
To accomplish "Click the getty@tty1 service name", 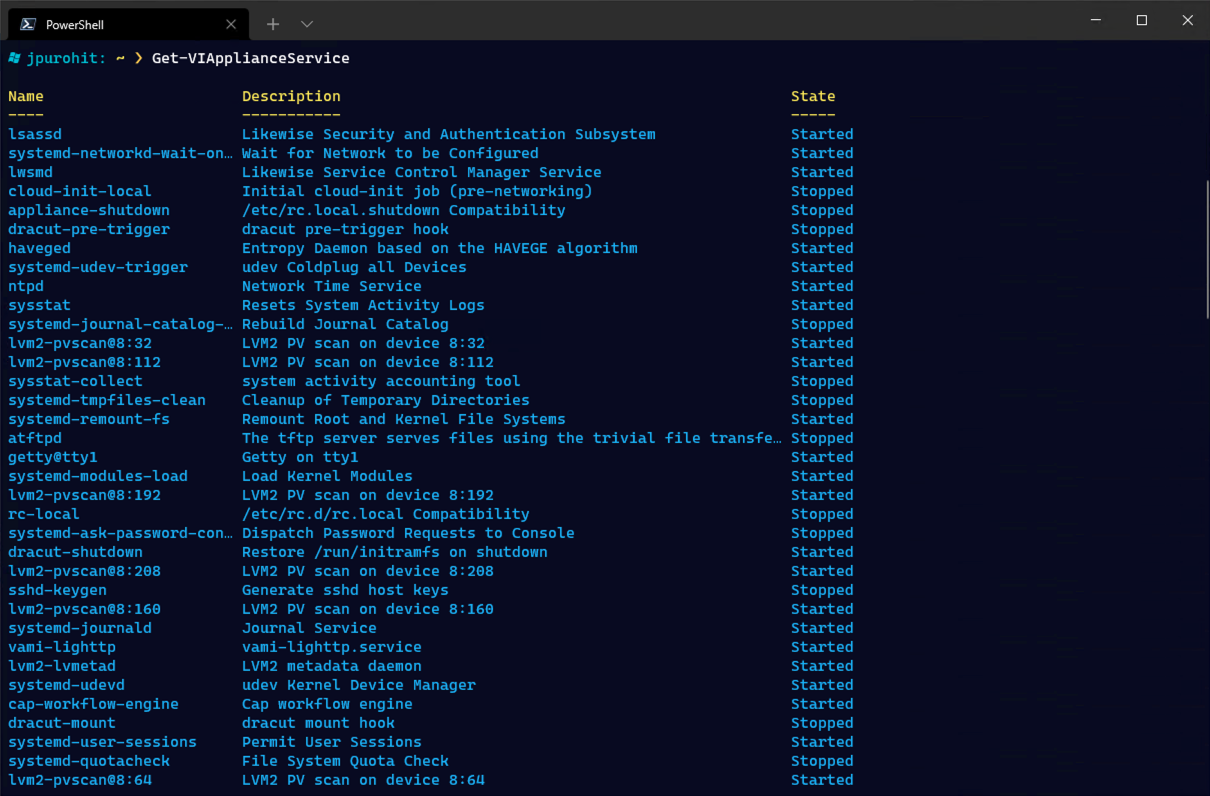I will click(53, 457).
